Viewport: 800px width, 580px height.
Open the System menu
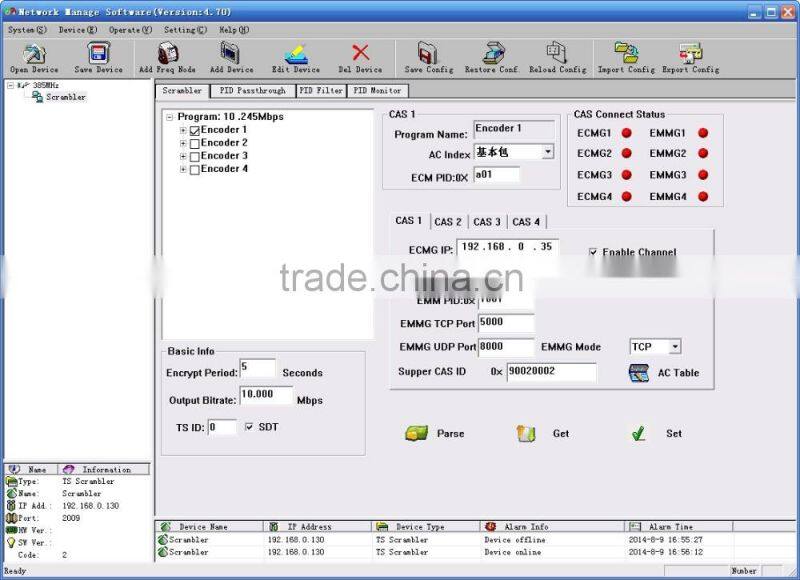27,30
